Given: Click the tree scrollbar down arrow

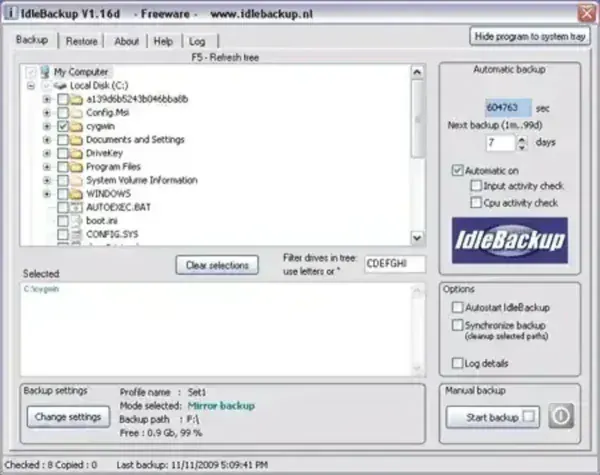Looking at the screenshot, I should tap(417, 238).
